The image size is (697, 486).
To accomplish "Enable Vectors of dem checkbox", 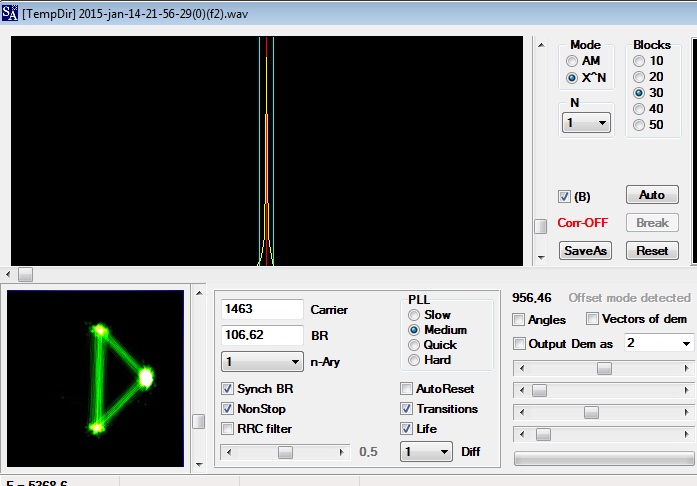I will 592,319.
